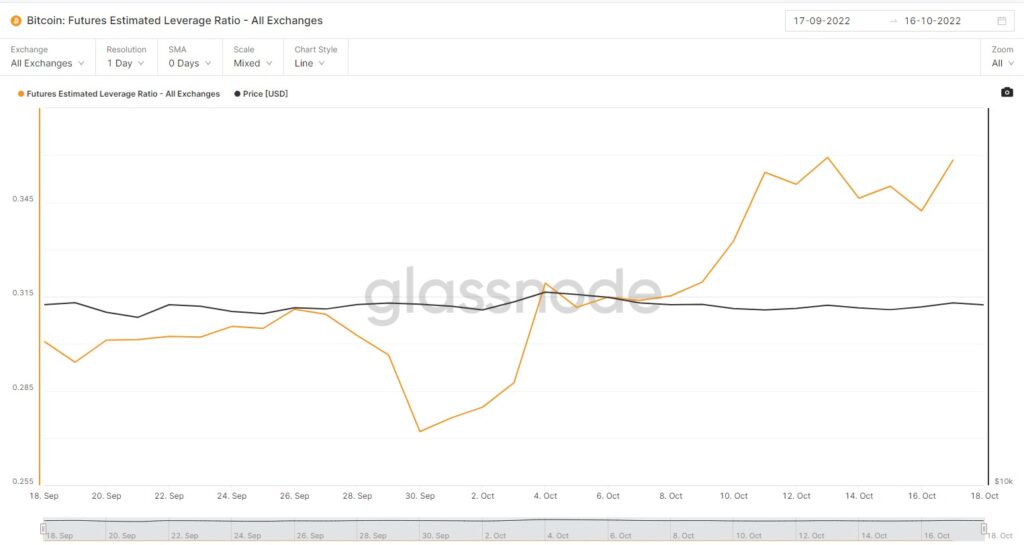This screenshot has width=1024, height=545.
Task: Open the calendar icon in date range
Action: pos(1002,21)
